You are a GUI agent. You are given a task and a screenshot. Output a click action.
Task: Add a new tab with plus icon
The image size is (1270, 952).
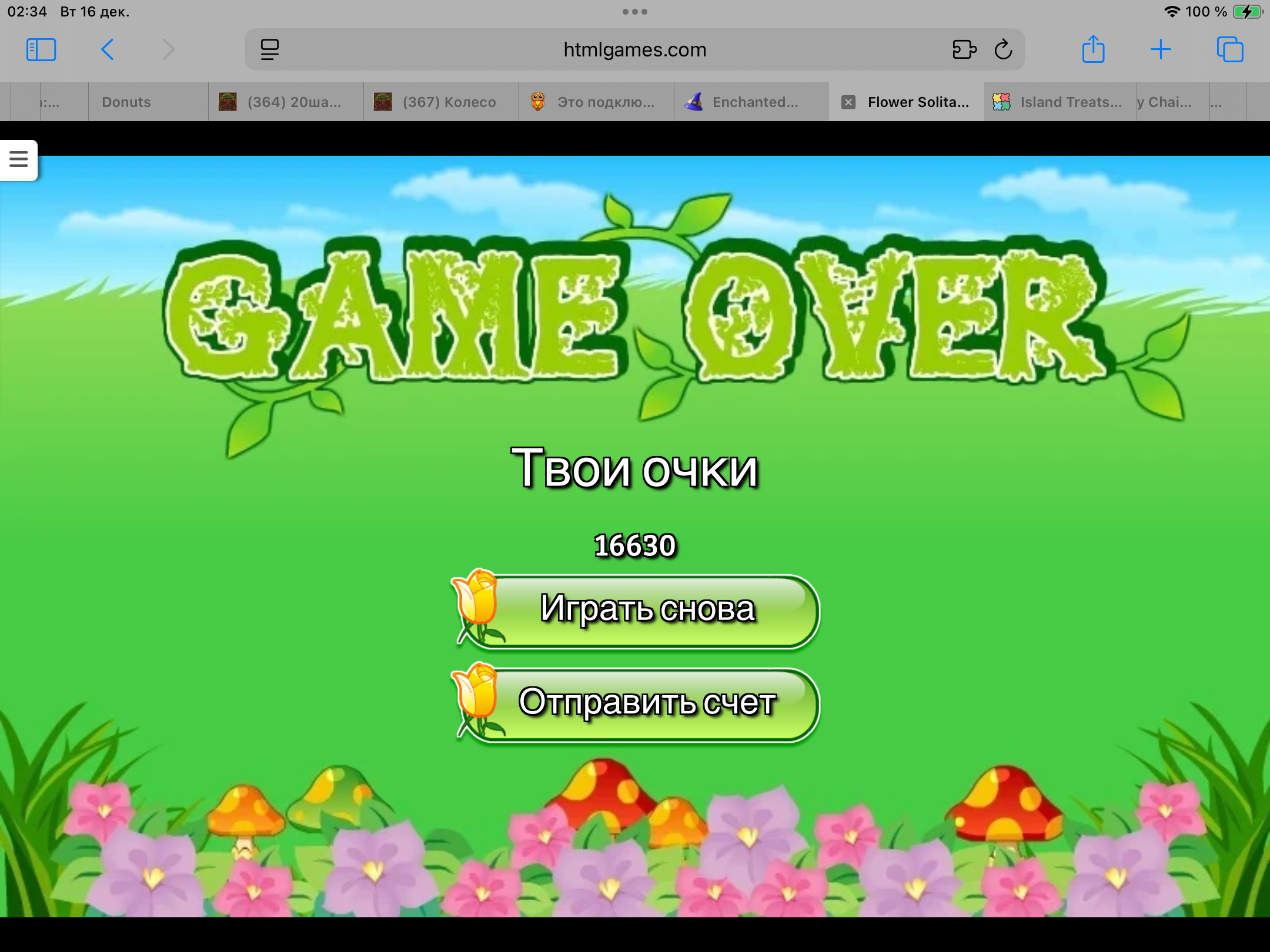click(x=1161, y=50)
